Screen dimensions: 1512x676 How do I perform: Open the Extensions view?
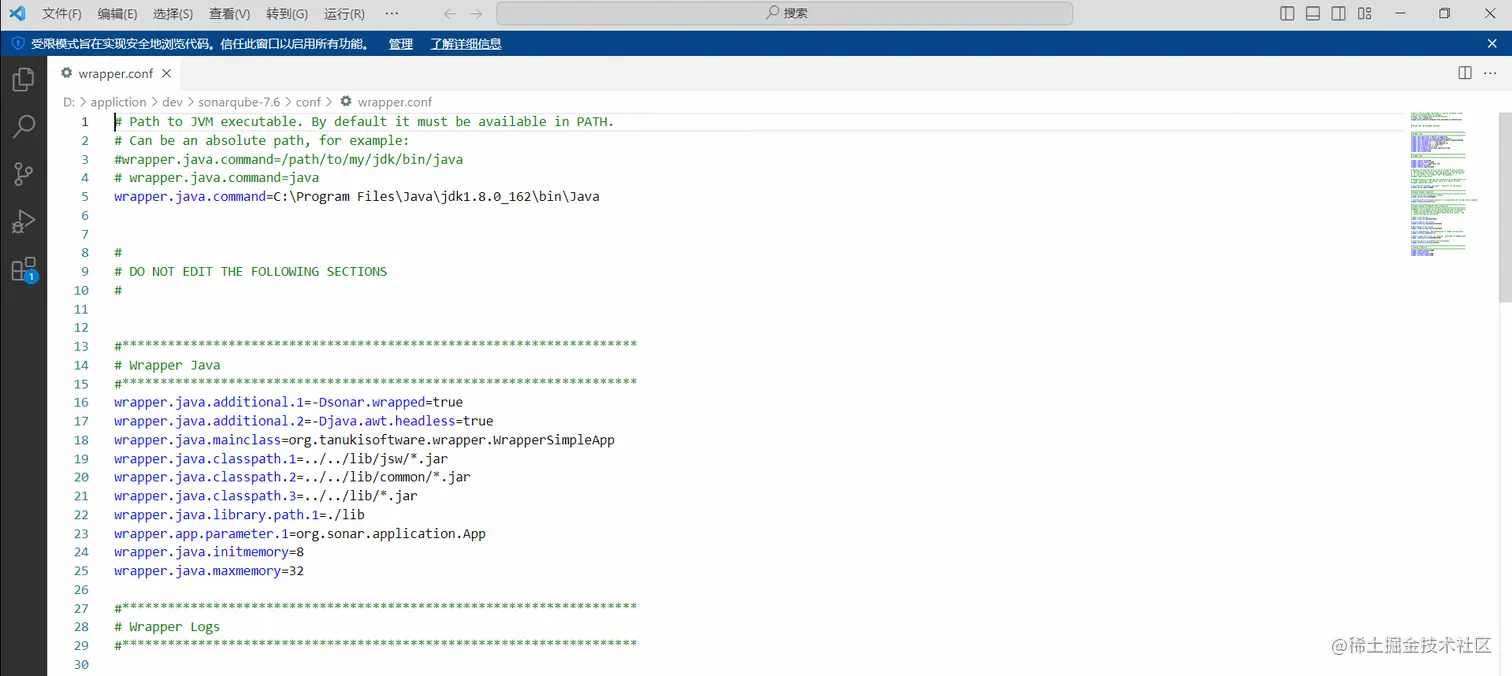(x=24, y=270)
